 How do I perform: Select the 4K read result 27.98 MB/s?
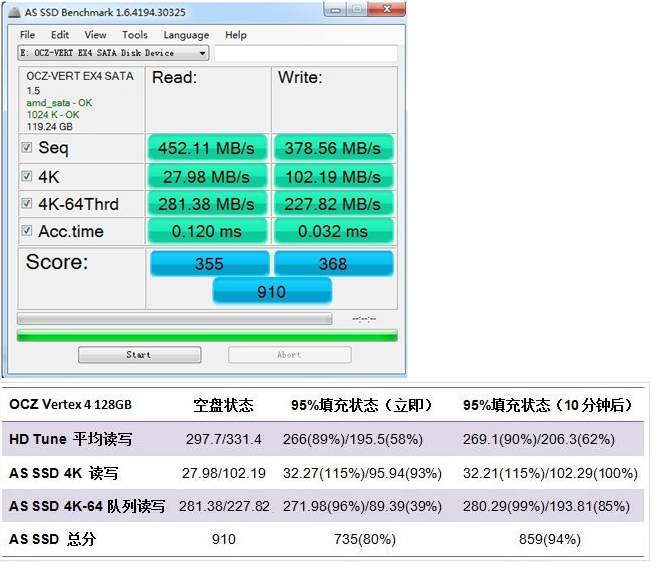click(207, 177)
